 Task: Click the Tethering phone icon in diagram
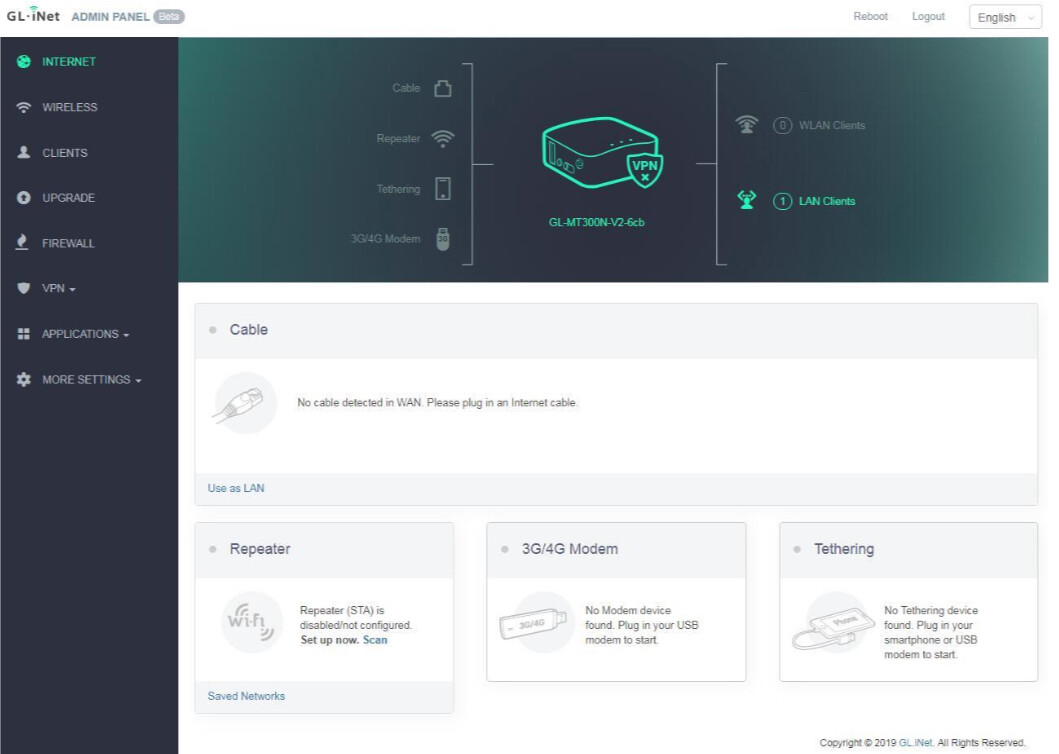[443, 188]
